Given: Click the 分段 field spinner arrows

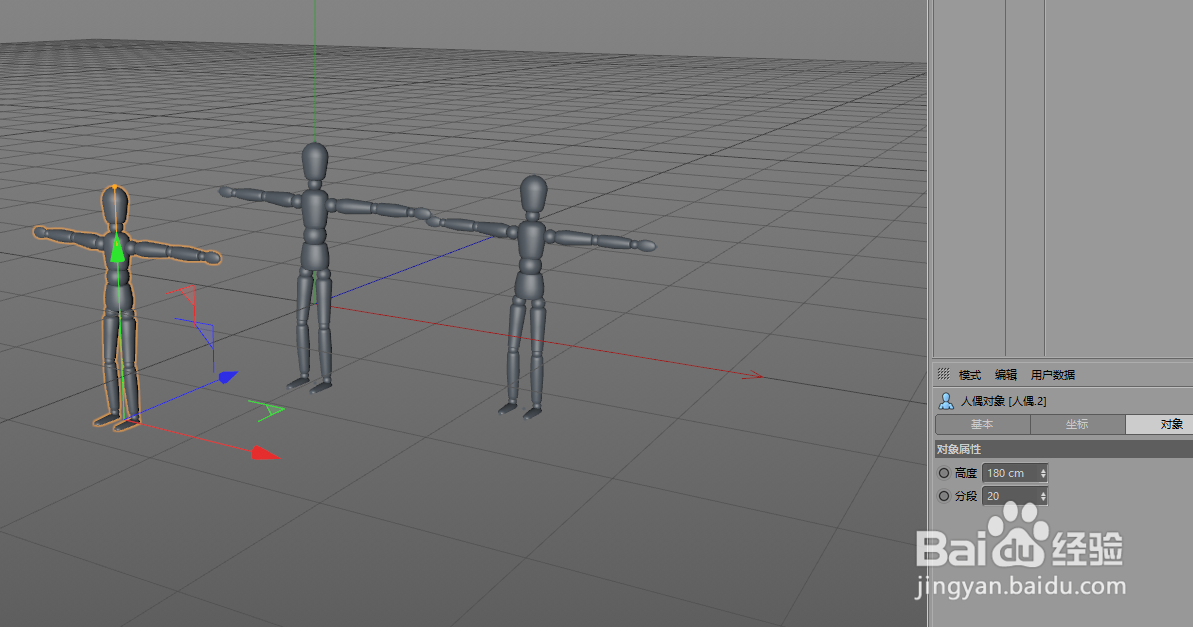Looking at the screenshot, I should pos(1043,496).
